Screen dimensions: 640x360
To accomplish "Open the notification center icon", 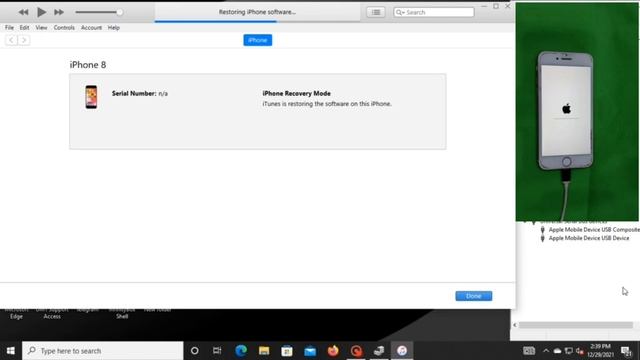I will point(626,351).
